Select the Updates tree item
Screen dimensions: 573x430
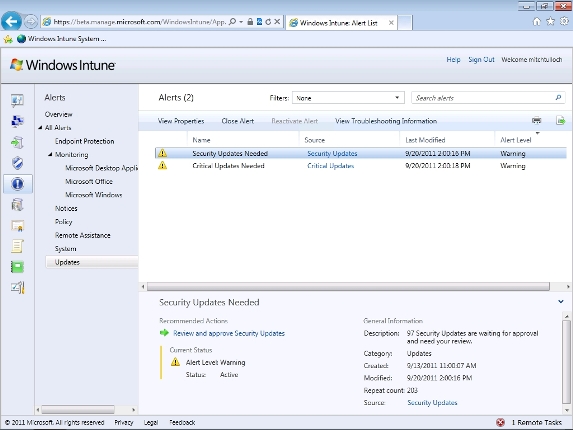coord(92,262)
